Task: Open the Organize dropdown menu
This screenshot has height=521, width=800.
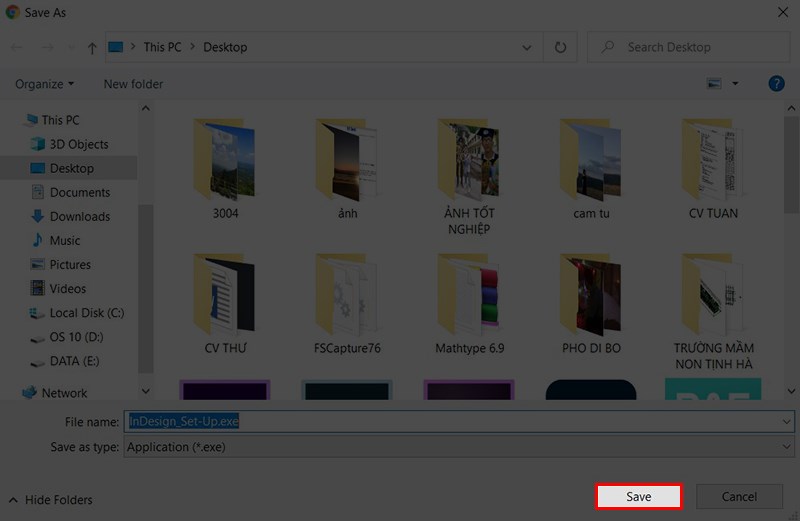Action: click(44, 84)
